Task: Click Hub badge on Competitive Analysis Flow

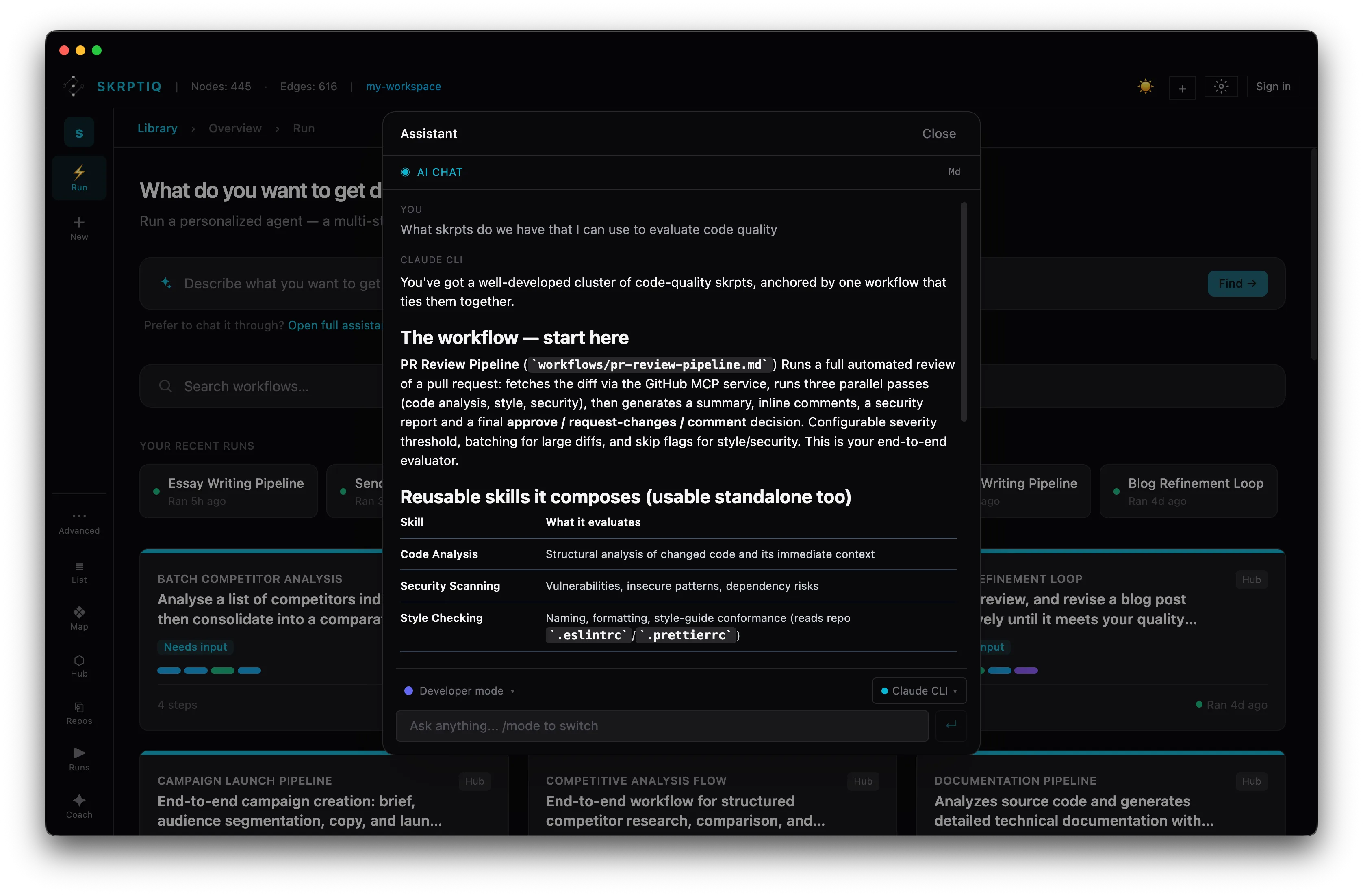Action: pos(862,781)
